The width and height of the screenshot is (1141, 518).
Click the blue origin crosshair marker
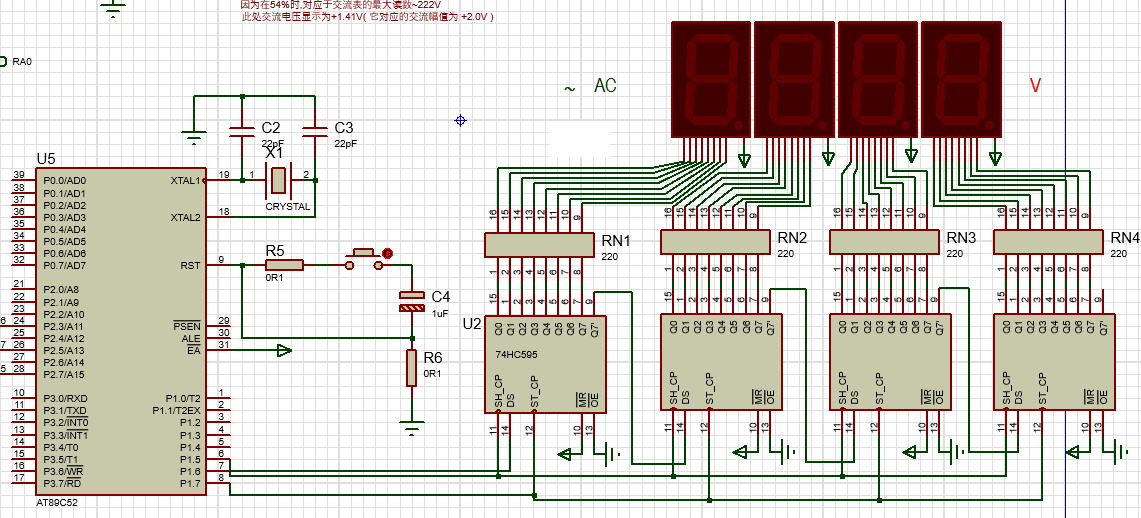pos(460,120)
